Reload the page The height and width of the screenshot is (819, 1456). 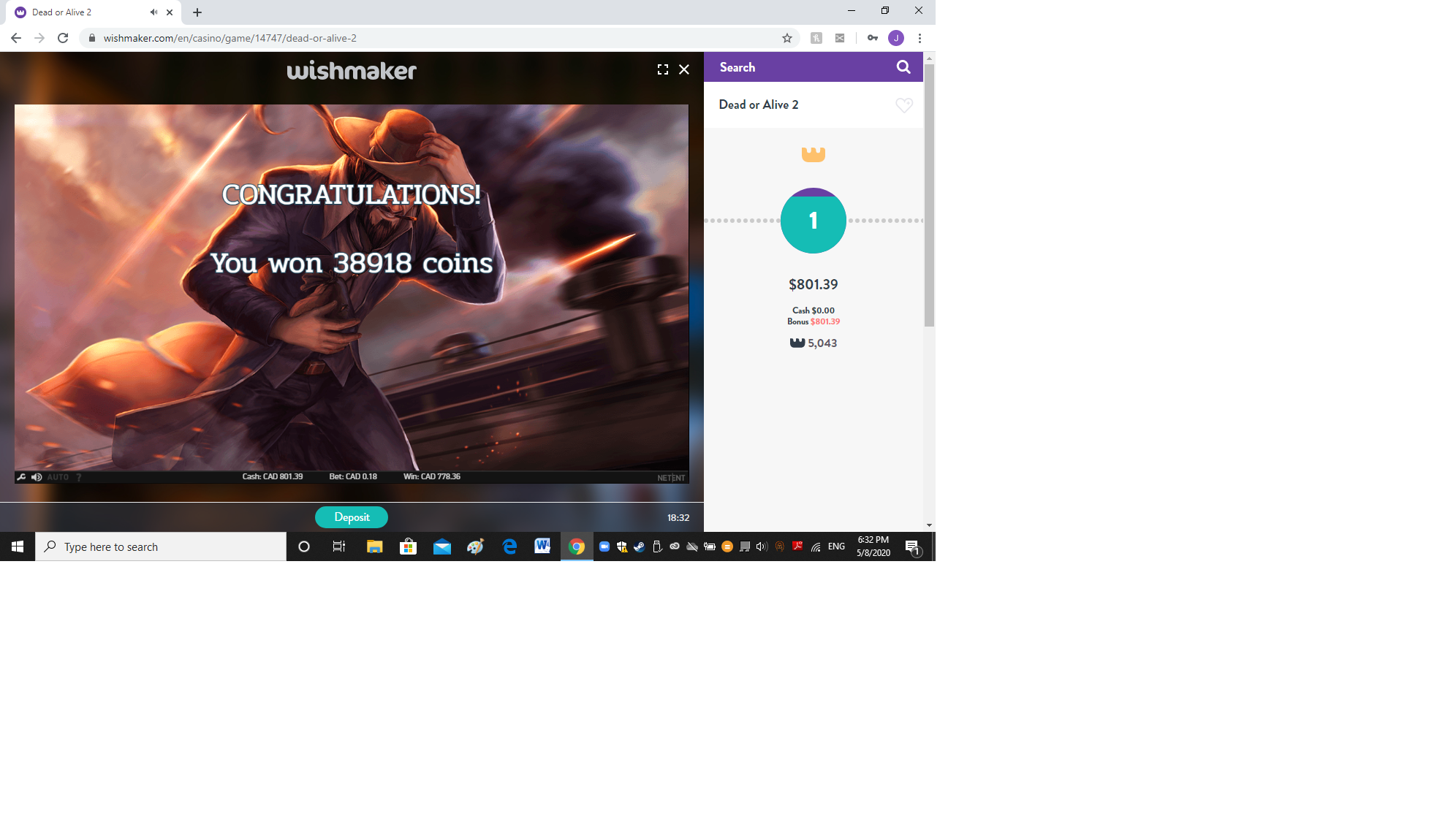coord(63,38)
